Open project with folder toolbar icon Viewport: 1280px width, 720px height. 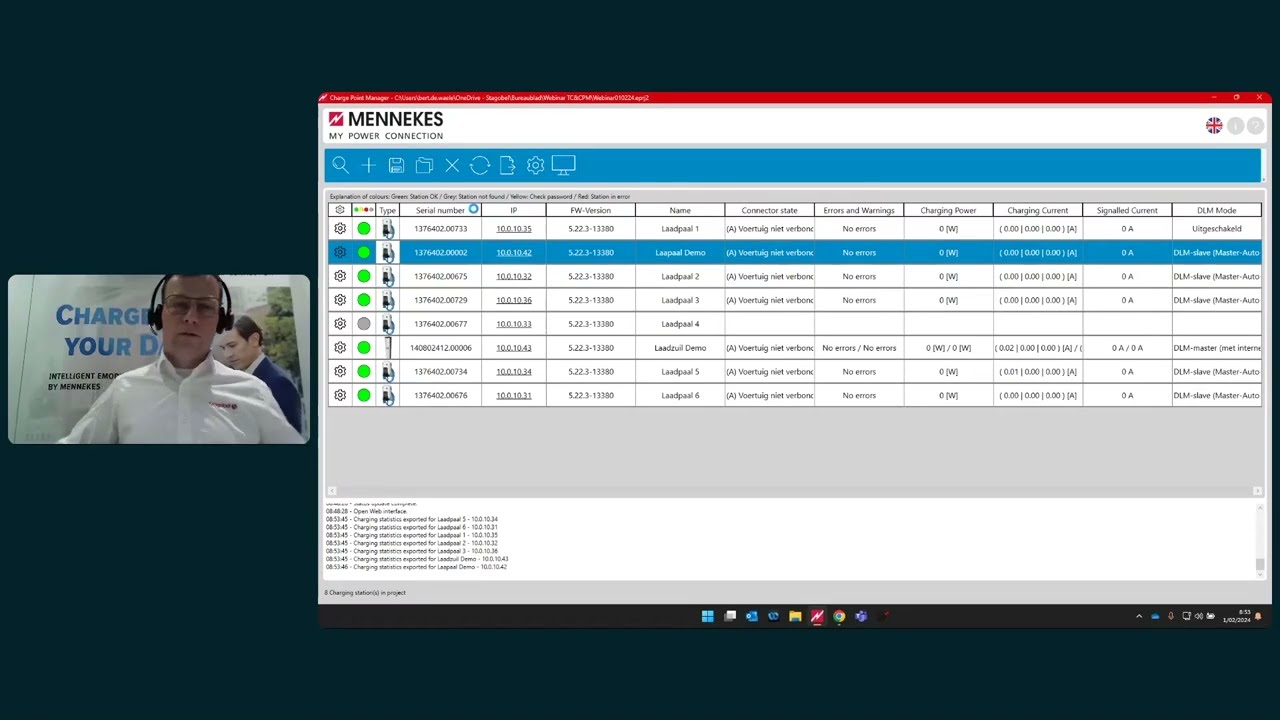(x=424, y=165)
